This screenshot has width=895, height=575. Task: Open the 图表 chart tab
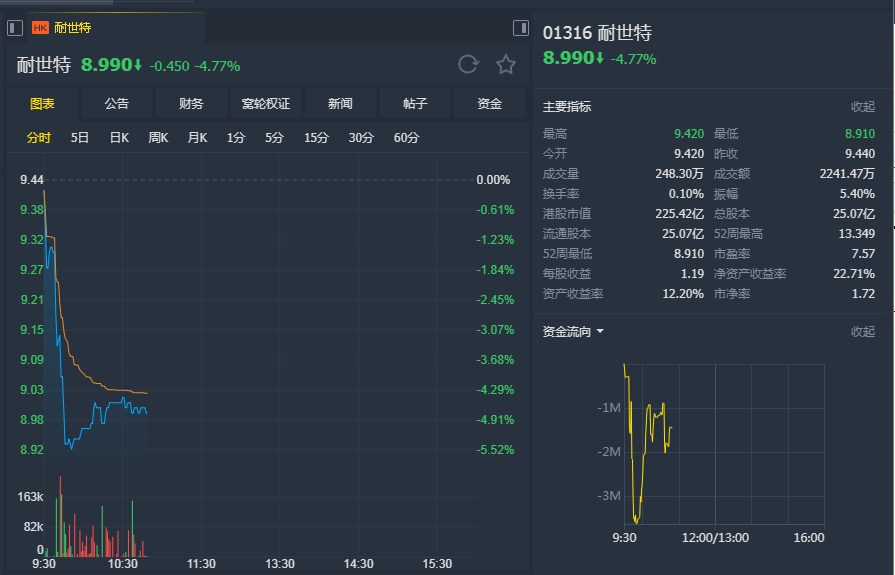(x=42, y=104)
